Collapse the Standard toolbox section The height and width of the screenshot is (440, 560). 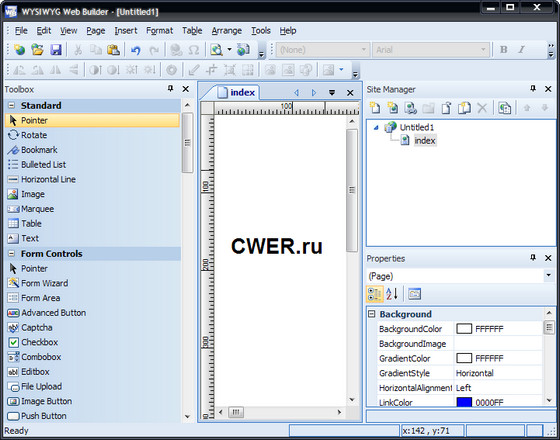(12, 105)
